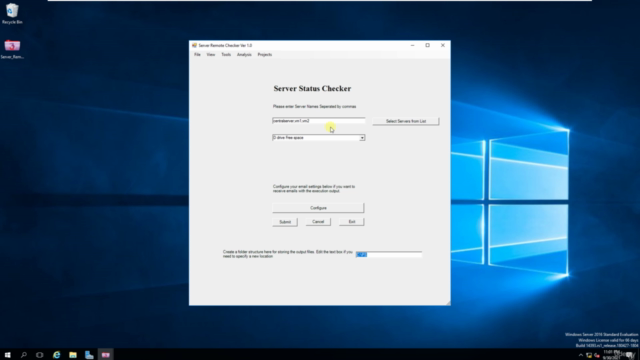This screenshot has width=640, height=360.
Task: Open the Recycle Bin desktop icon
Action: click(12, 13)
